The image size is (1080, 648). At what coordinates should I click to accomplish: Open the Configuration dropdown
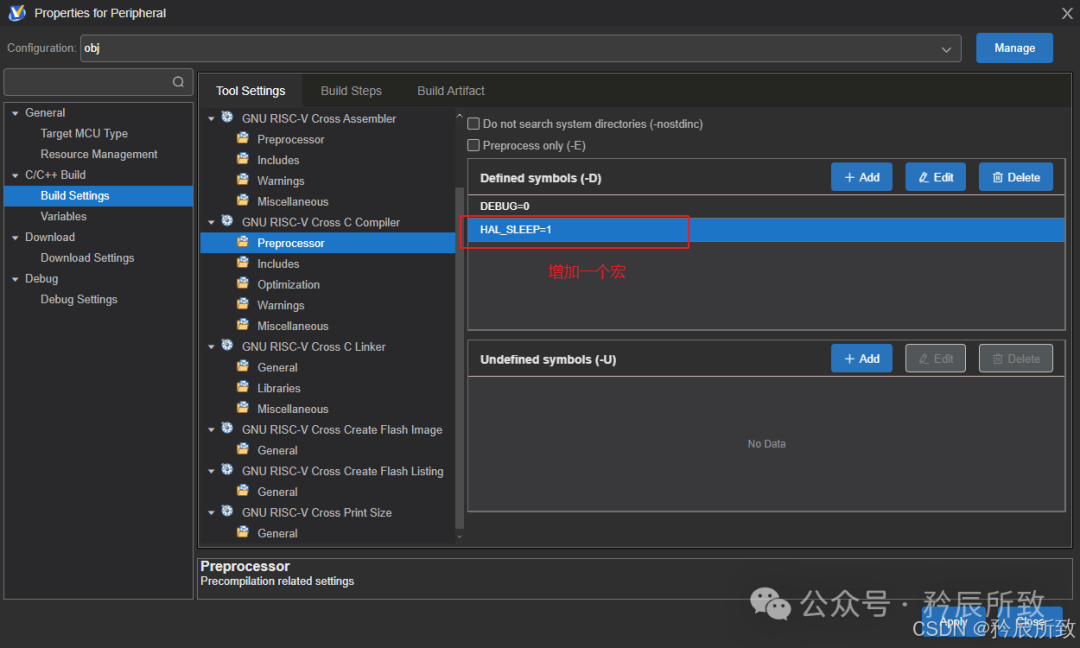pyautogui.click(x=521, y=48)
